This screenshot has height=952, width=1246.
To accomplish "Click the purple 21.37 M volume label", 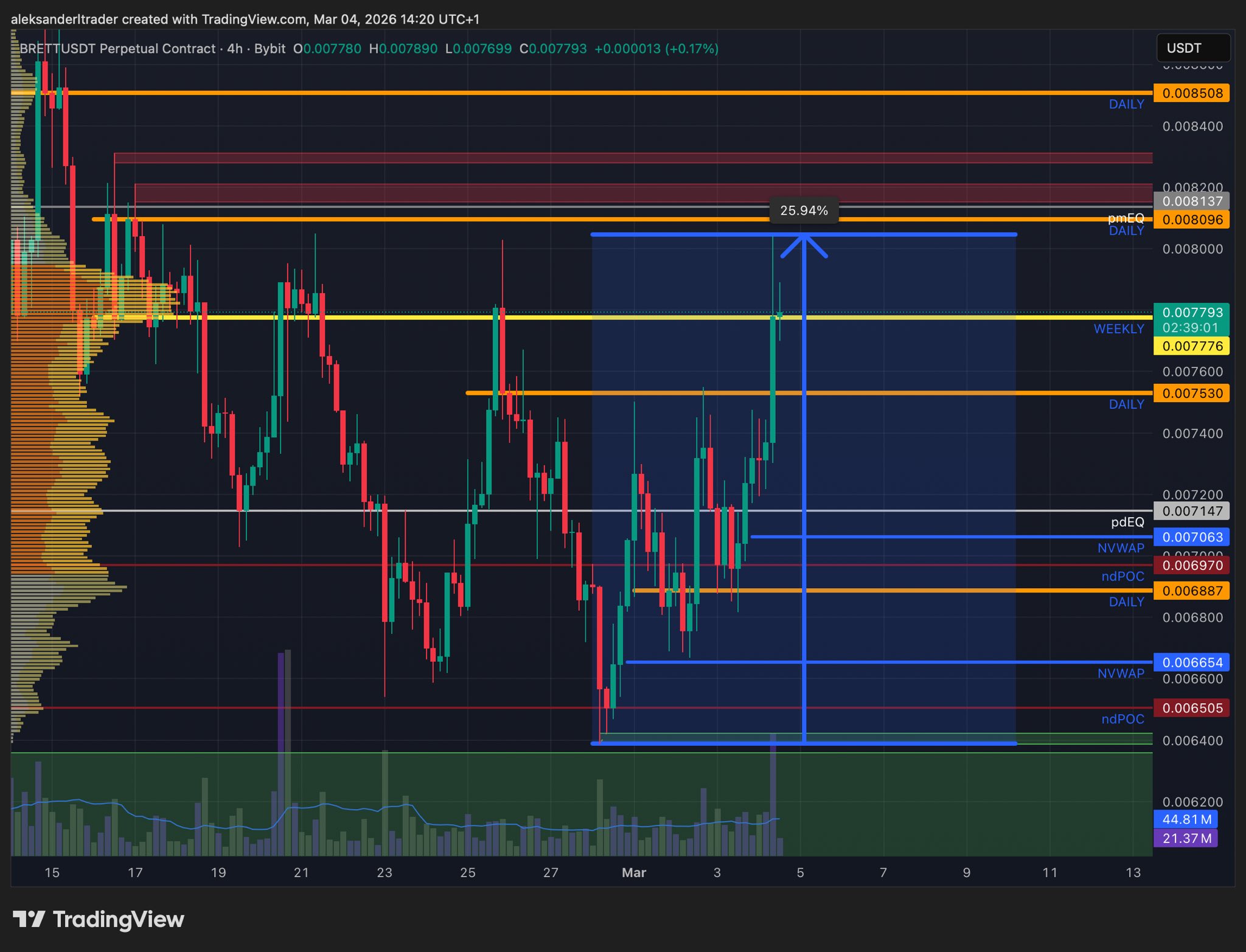I will tap(1186, 838).
